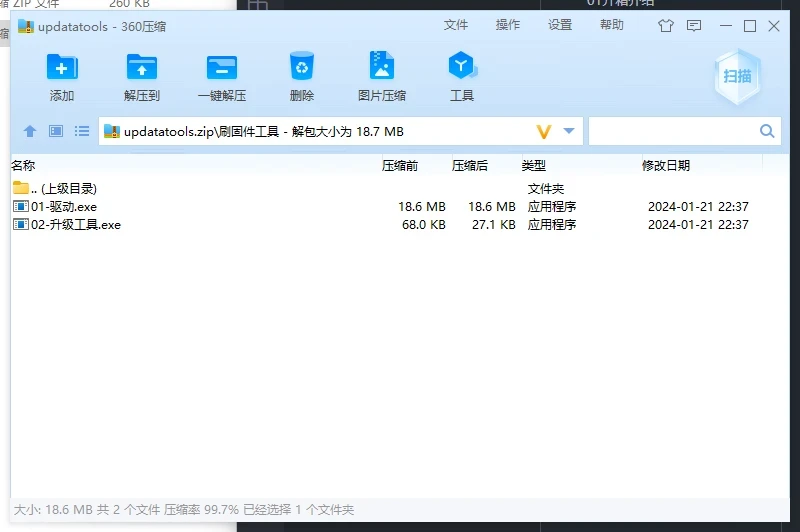The image size is (800, 532).
Task: Click the archive path text updatatools.zip\刷固件工具
Action: [x=201, y=132]
